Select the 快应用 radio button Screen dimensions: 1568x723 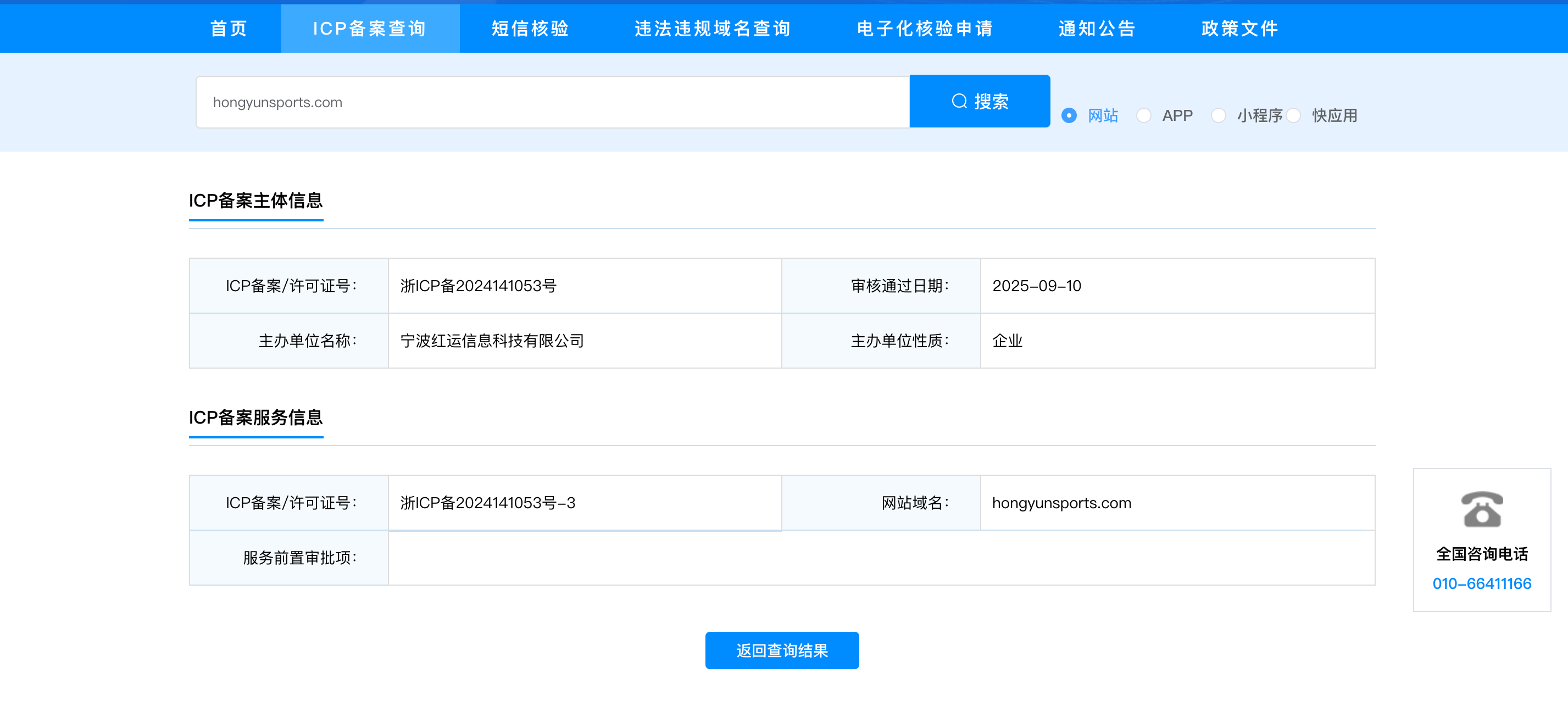coord(1293,115)
